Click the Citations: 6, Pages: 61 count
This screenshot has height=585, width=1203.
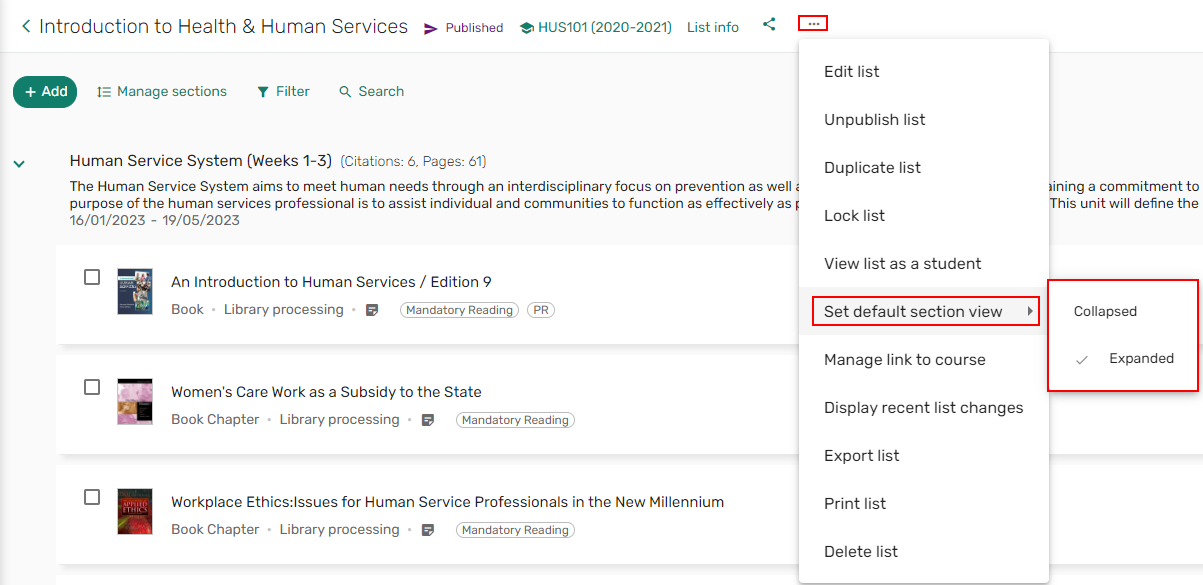tap(413, 162)
